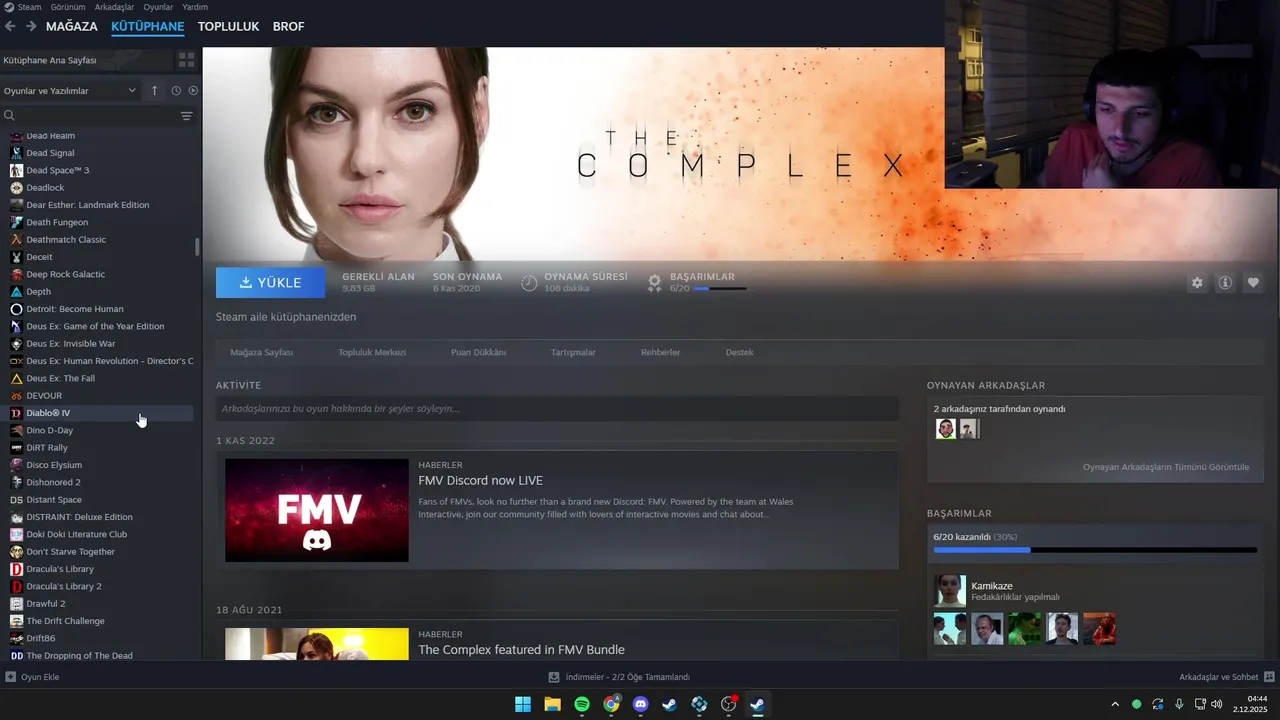Click the YÜKLE install button
The image size is (1280, 720).
[x=270, y=283]
